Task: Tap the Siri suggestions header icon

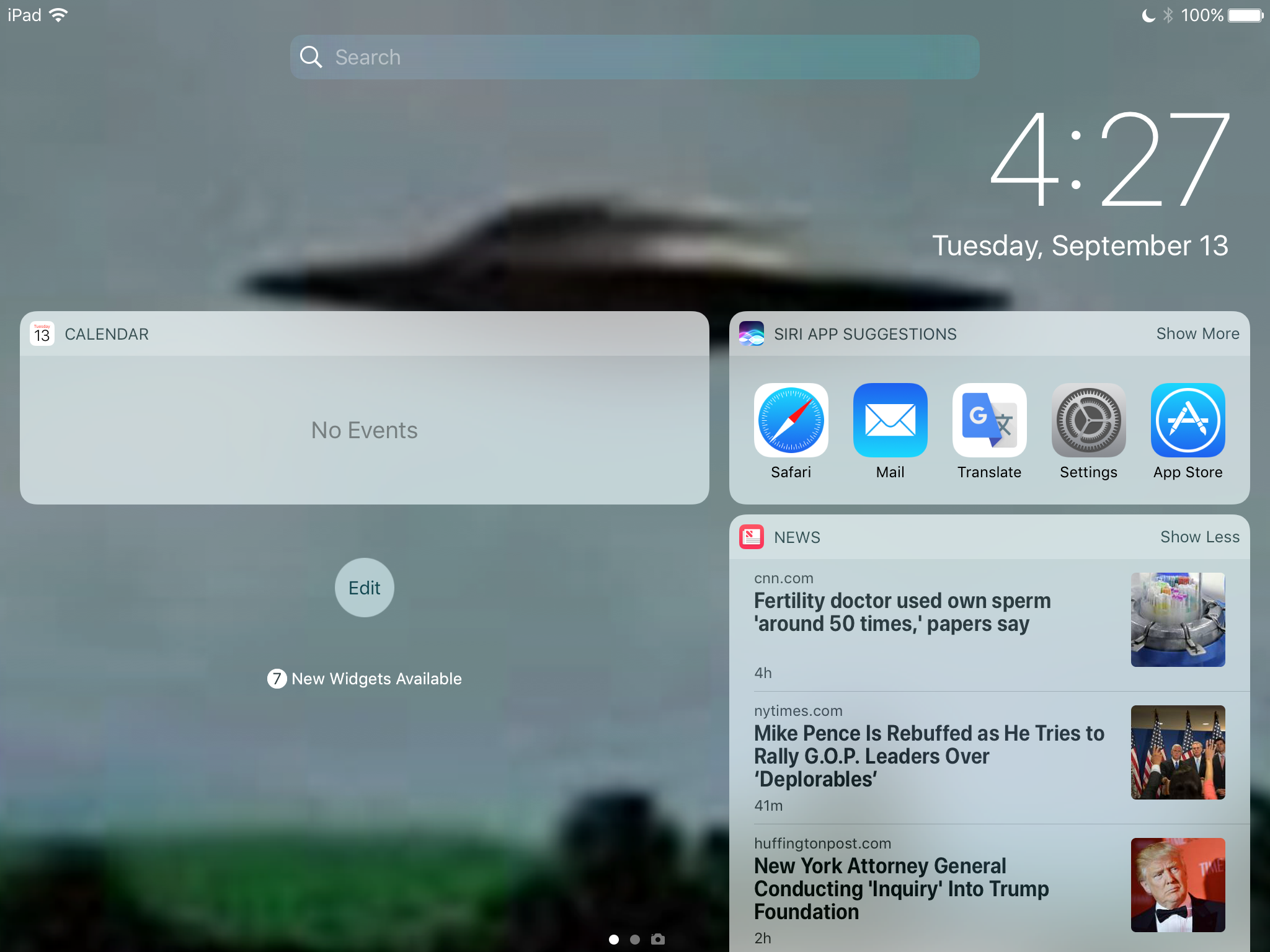Action: coord(751,333)
